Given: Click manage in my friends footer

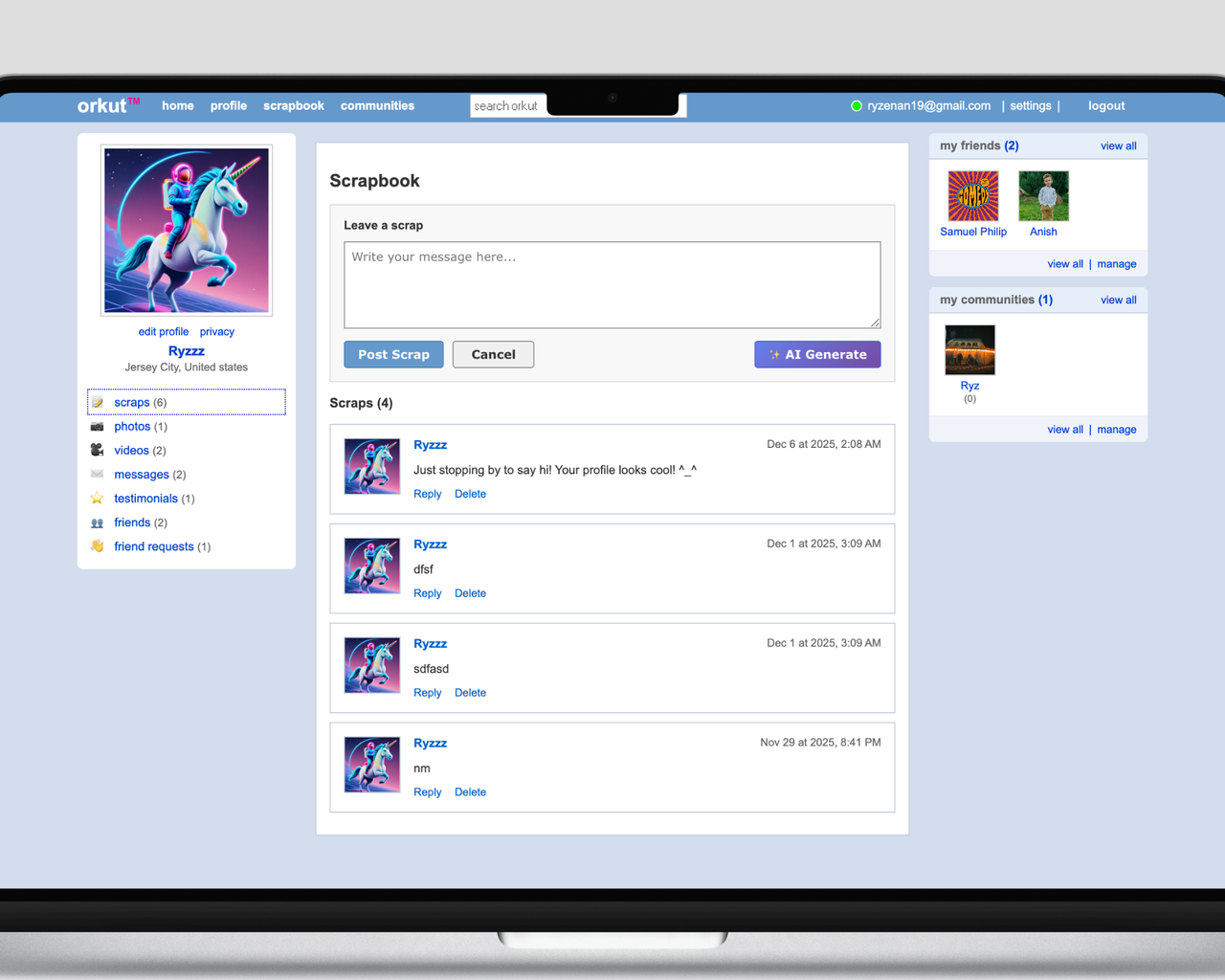Looking at the screenshot, I should (x=1117, y=264).
